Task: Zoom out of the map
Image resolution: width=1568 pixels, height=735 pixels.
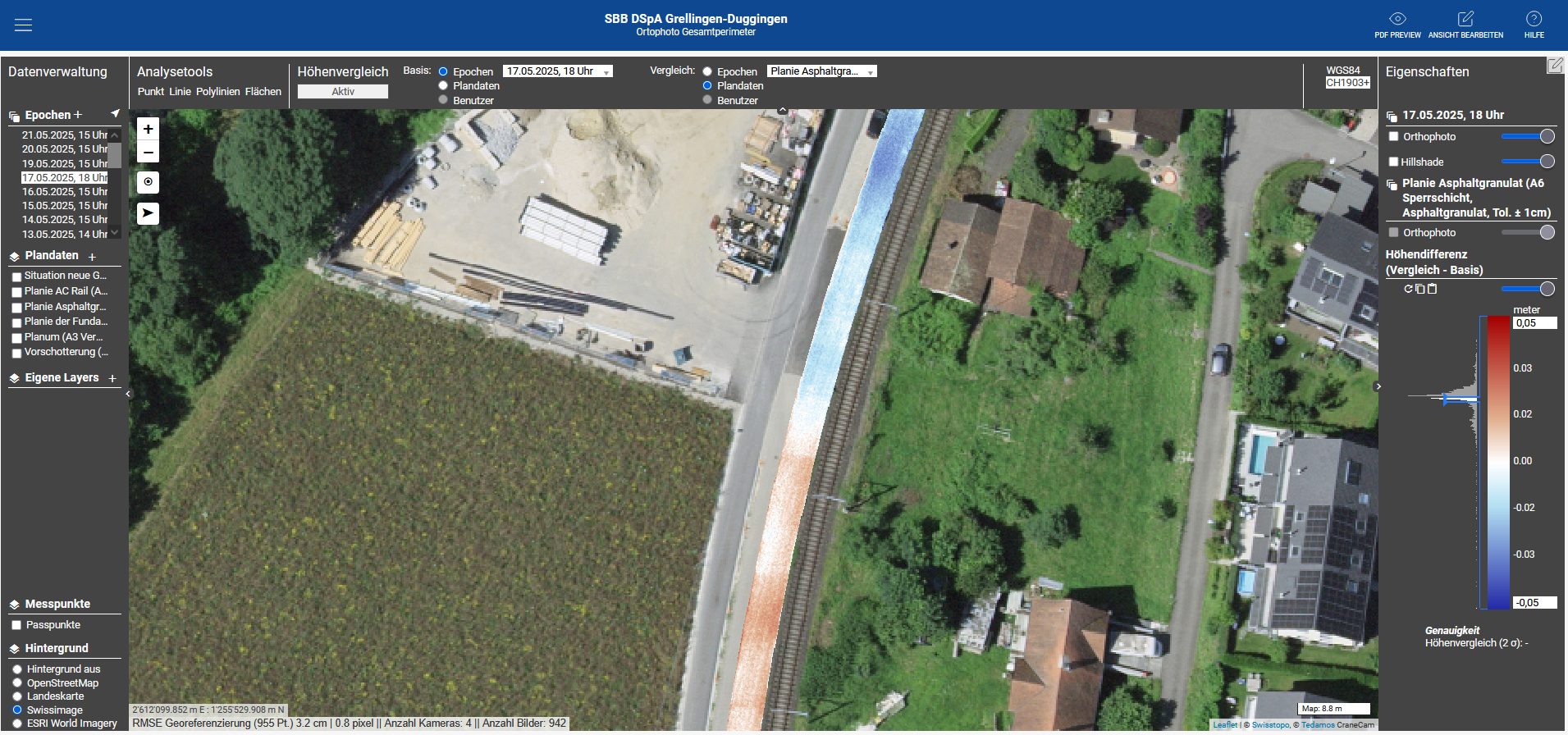Action: coord(148,152)
